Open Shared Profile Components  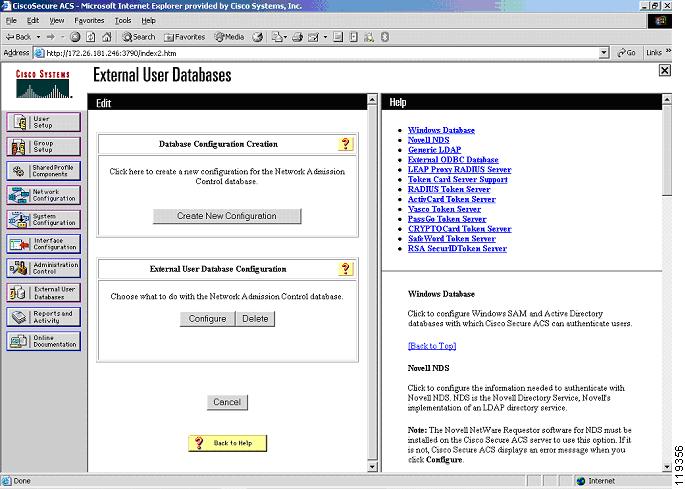[x=44, y=171]
